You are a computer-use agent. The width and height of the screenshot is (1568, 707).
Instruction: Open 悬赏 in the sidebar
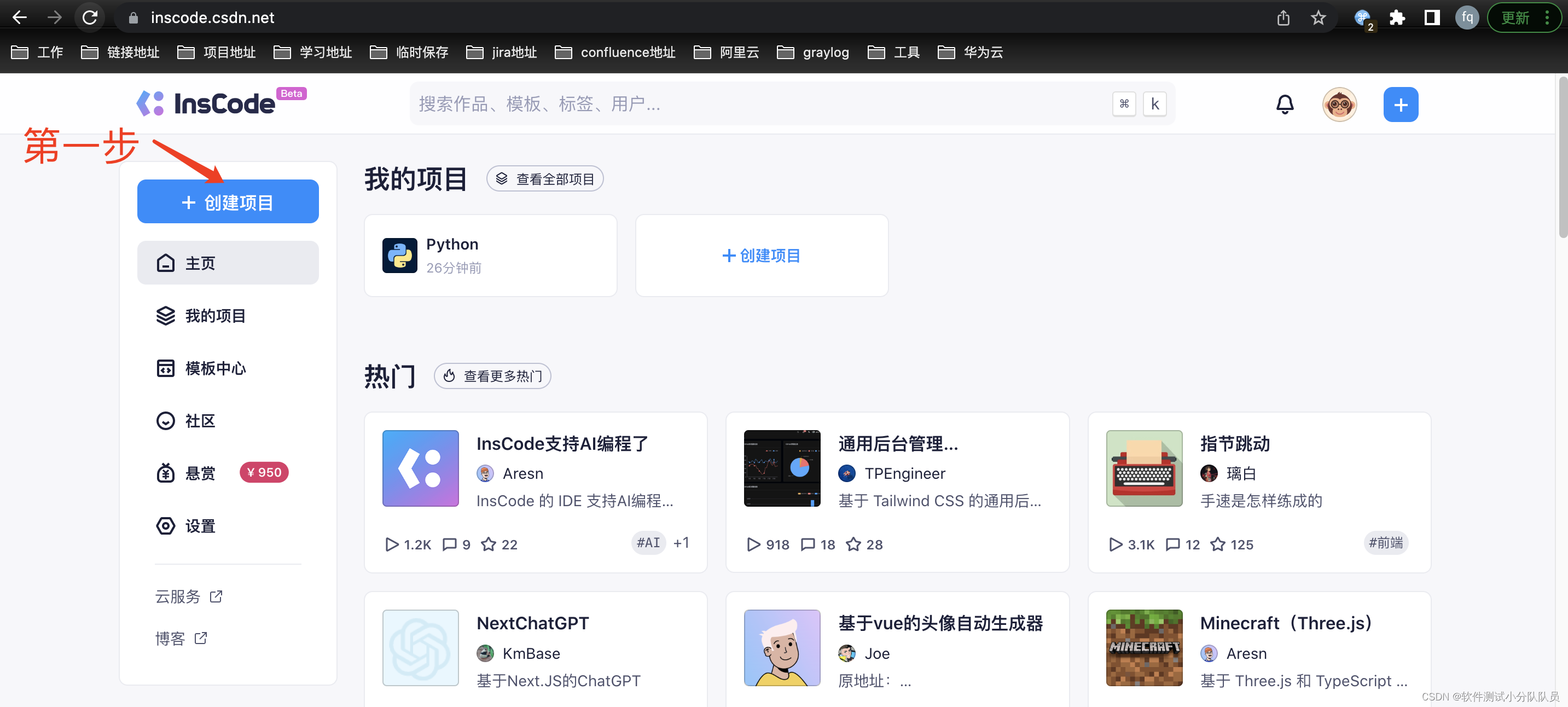pyautogui.click(x=200, y=473)
